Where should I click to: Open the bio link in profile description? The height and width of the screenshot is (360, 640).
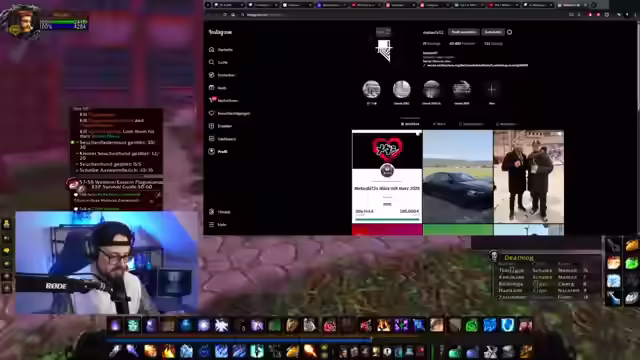click(x=476, y=65)
